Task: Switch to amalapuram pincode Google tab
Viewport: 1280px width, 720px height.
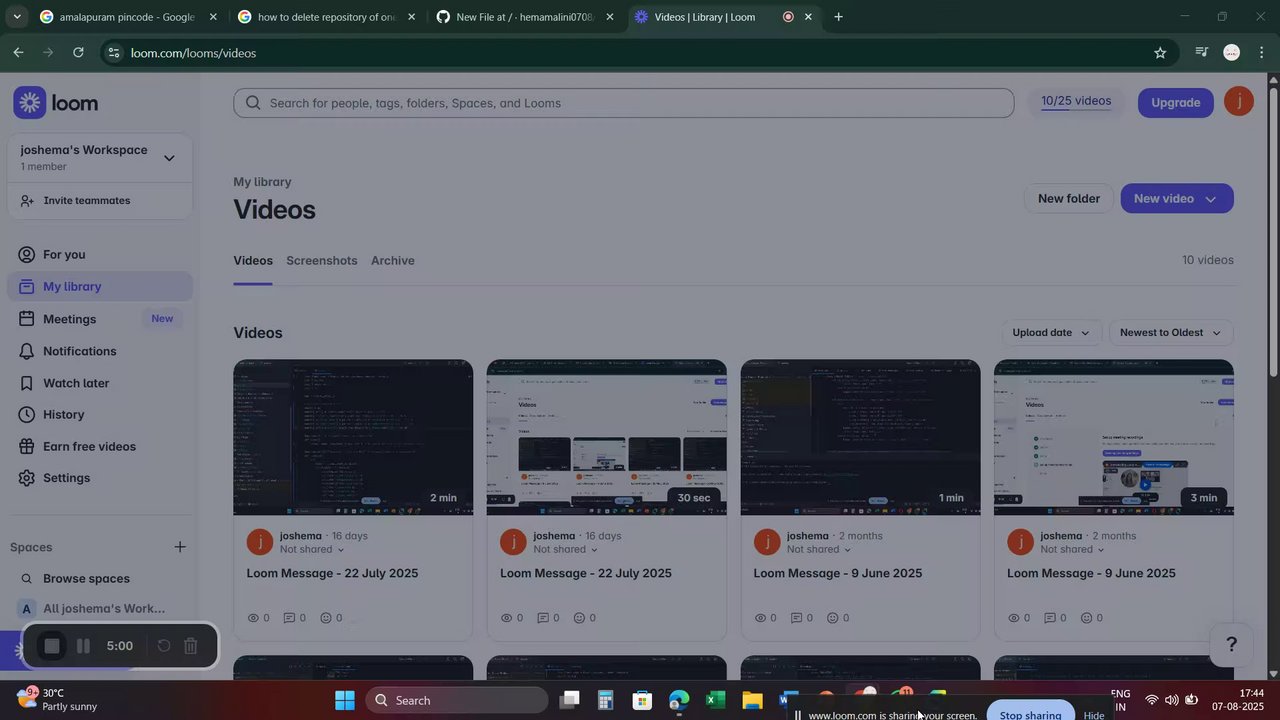Action: click(127, 17)
